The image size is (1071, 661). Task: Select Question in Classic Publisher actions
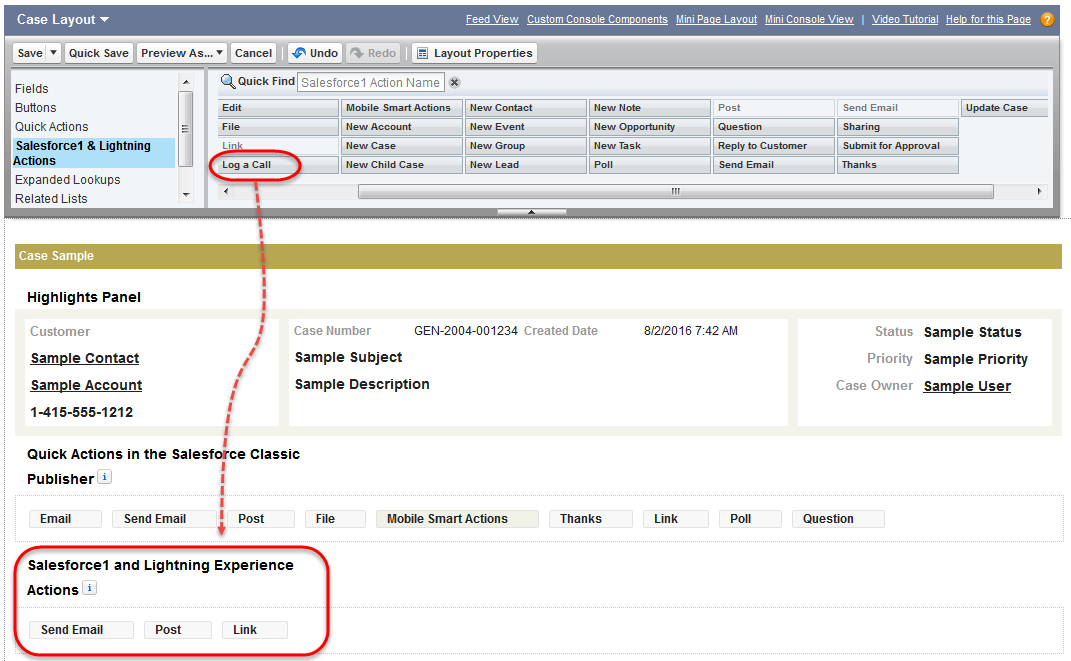pyautogui.click(x=838, y=519)
